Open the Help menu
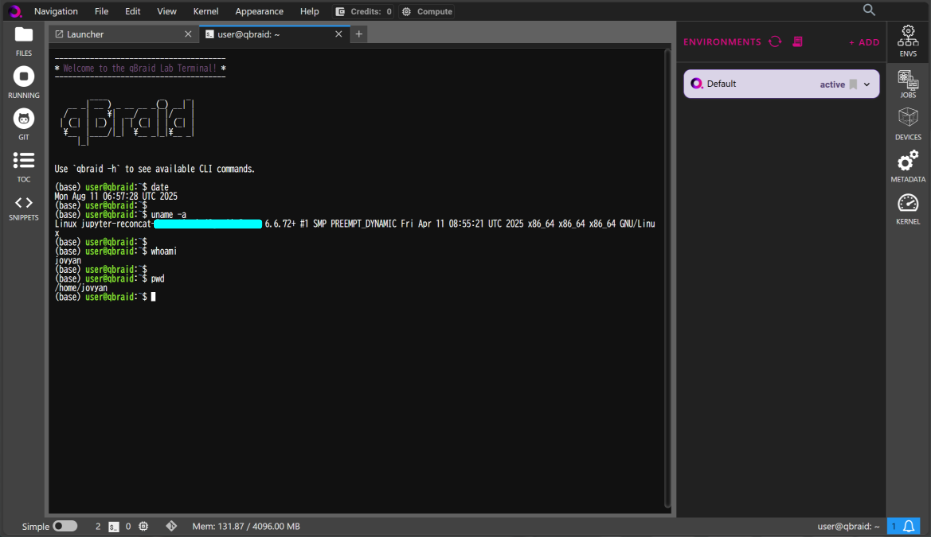Viewport: 931px width, 537px height. 309,11
